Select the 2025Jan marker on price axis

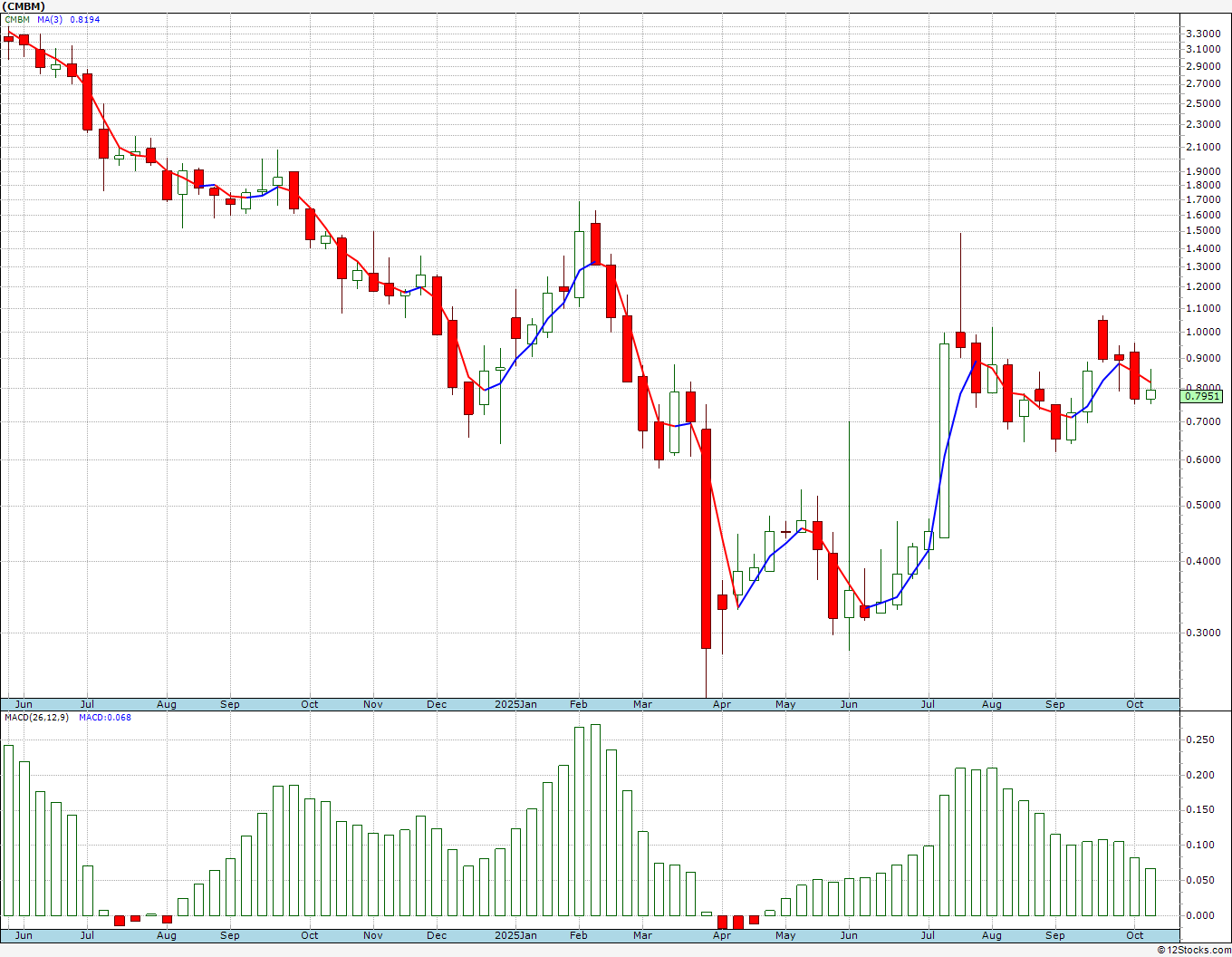(x=515, y=704)
